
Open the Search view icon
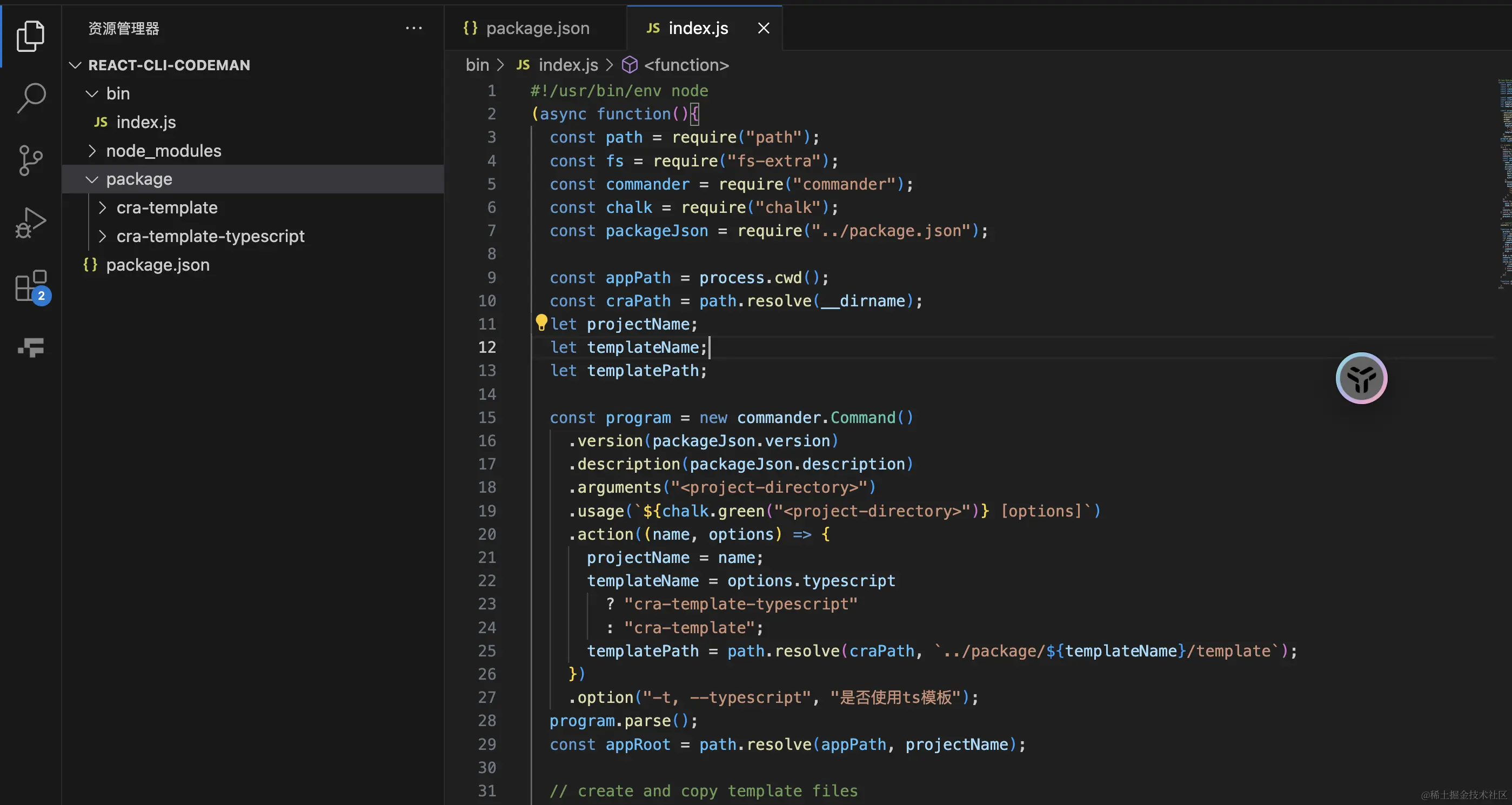(30, 98)
